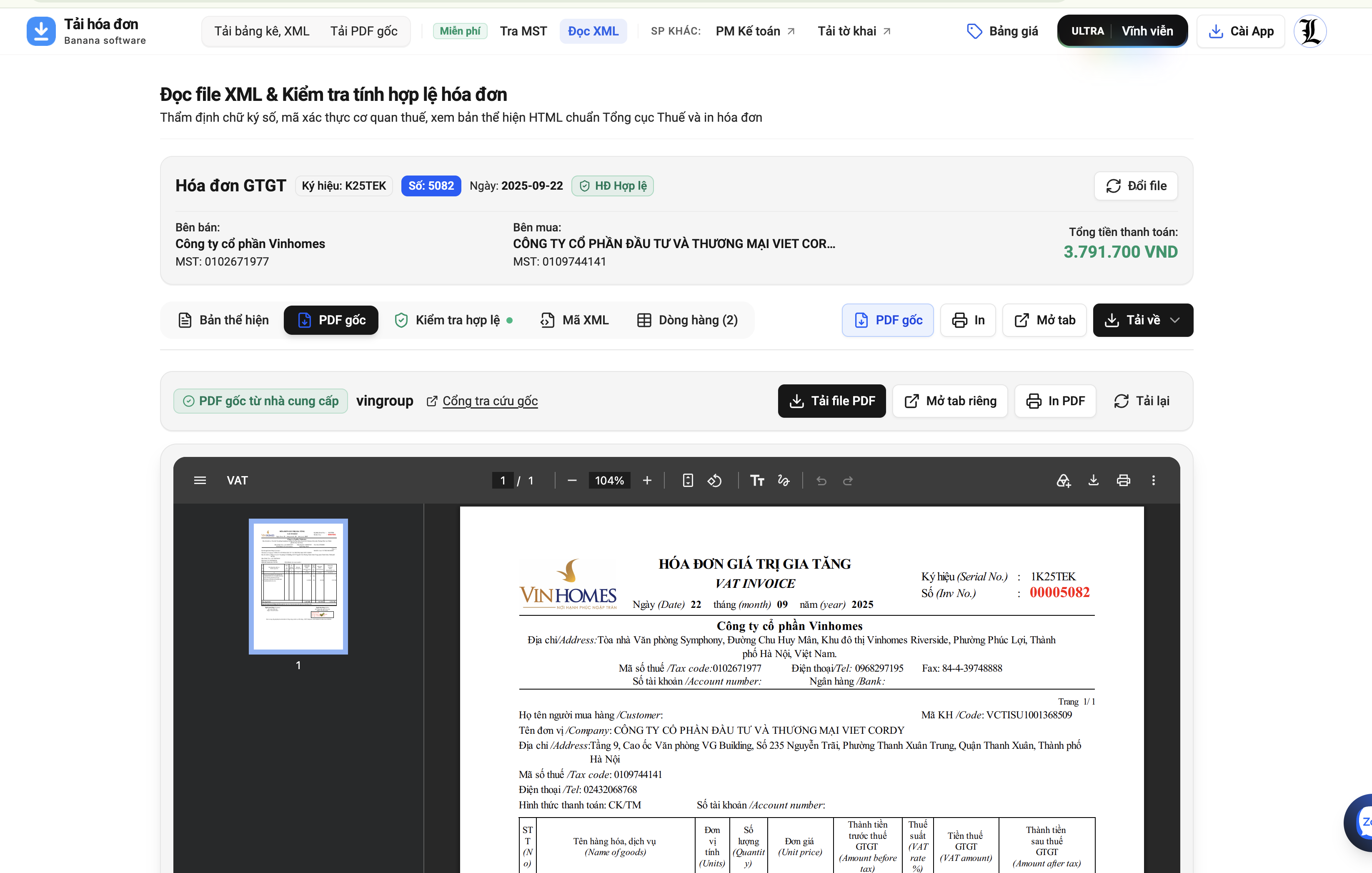This screenshot has width=1372, height=873.
Task: Open the PDF viewer more actions menu
Action: [x=1154, y=480]
